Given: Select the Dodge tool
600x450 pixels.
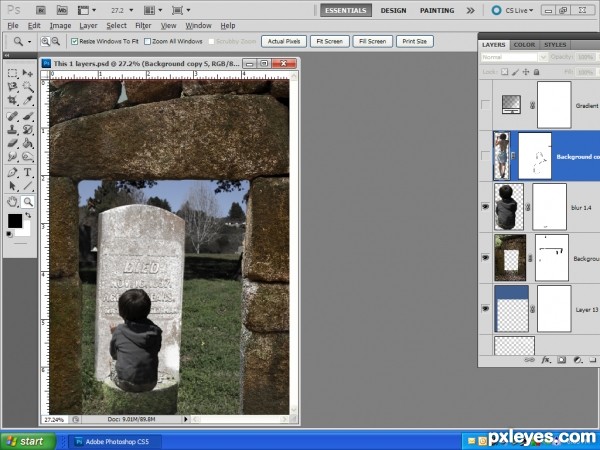Looking at the screenshot, I should pos(28,157).
